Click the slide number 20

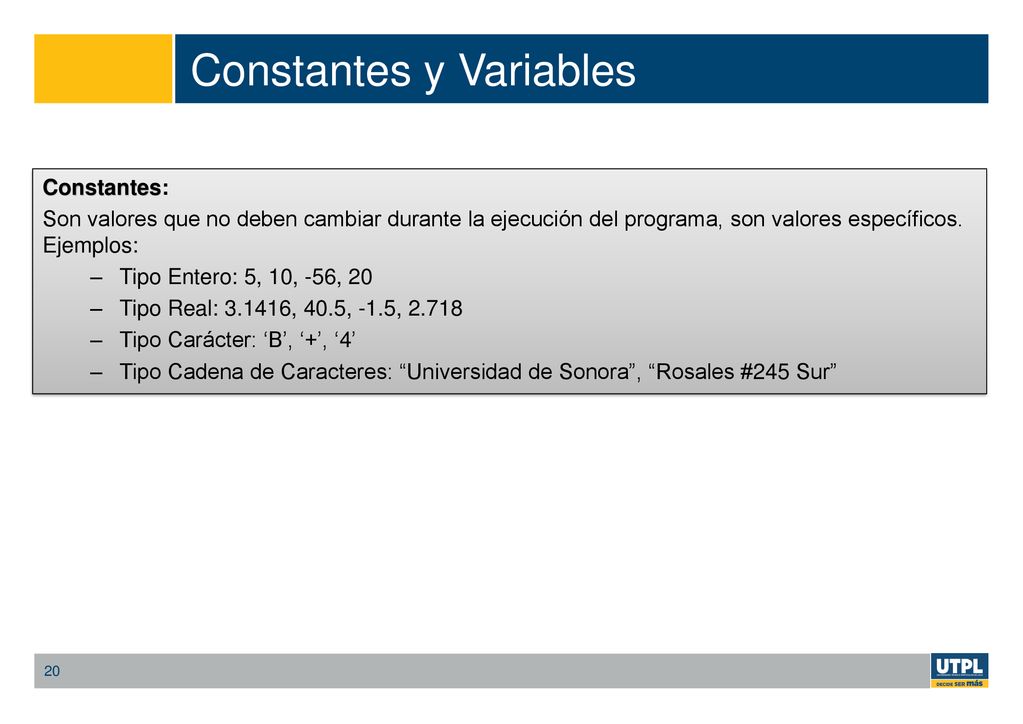coord(52,671)
